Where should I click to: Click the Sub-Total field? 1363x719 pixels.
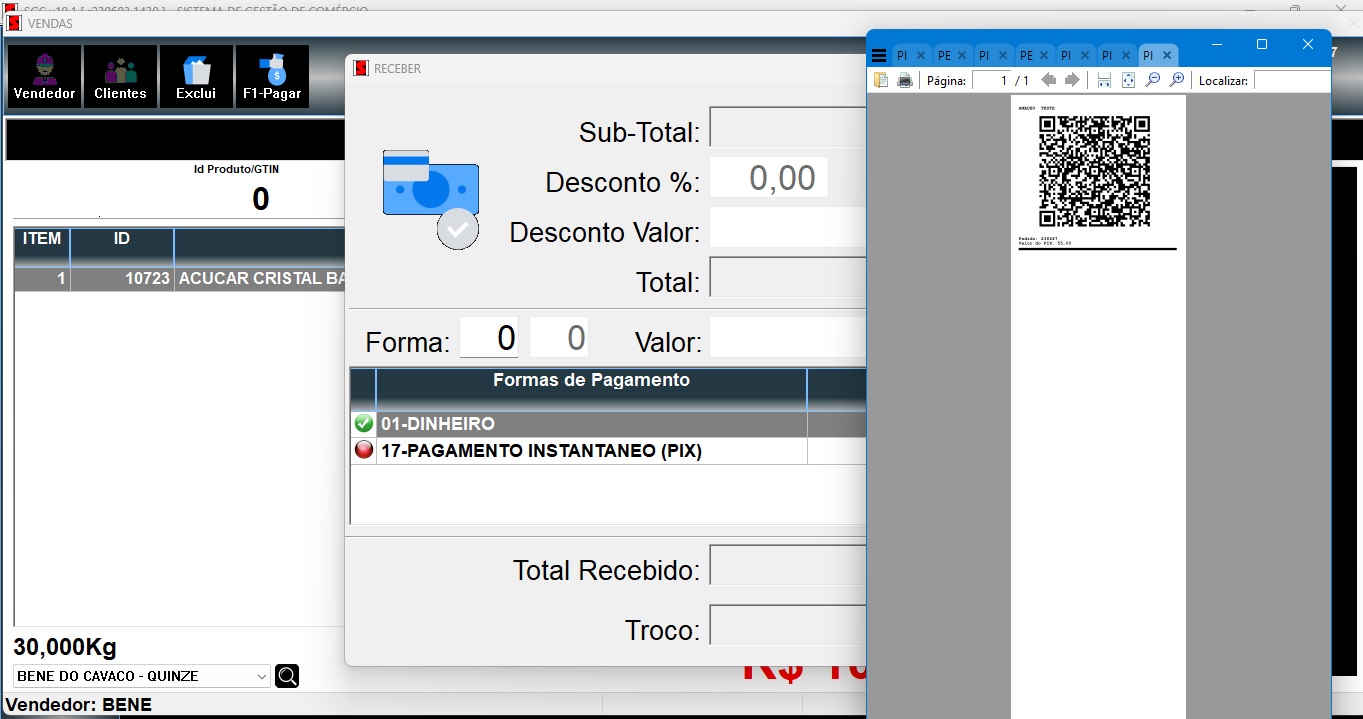point(787,127)
